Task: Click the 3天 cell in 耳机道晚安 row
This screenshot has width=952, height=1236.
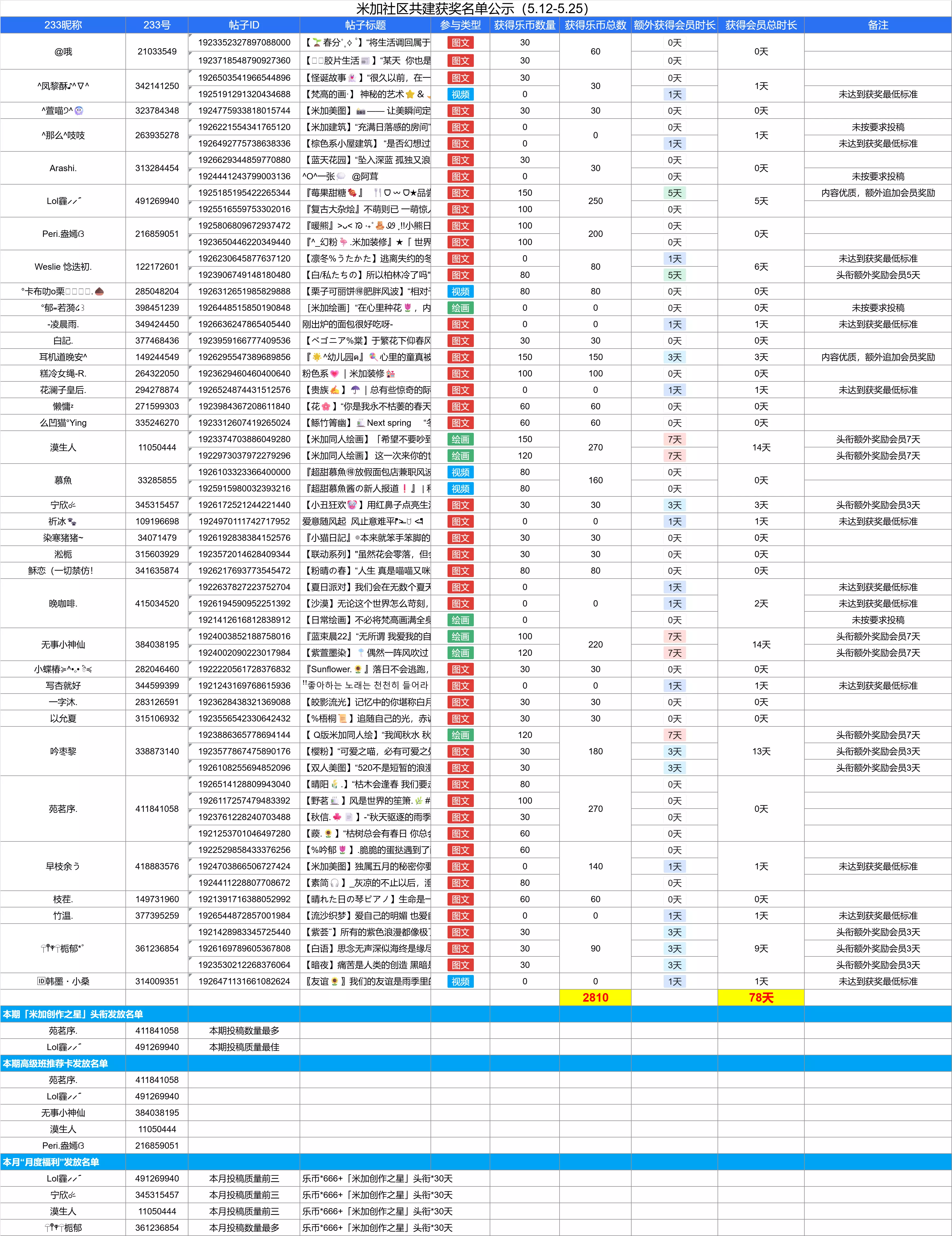Action: coord(674,357)
